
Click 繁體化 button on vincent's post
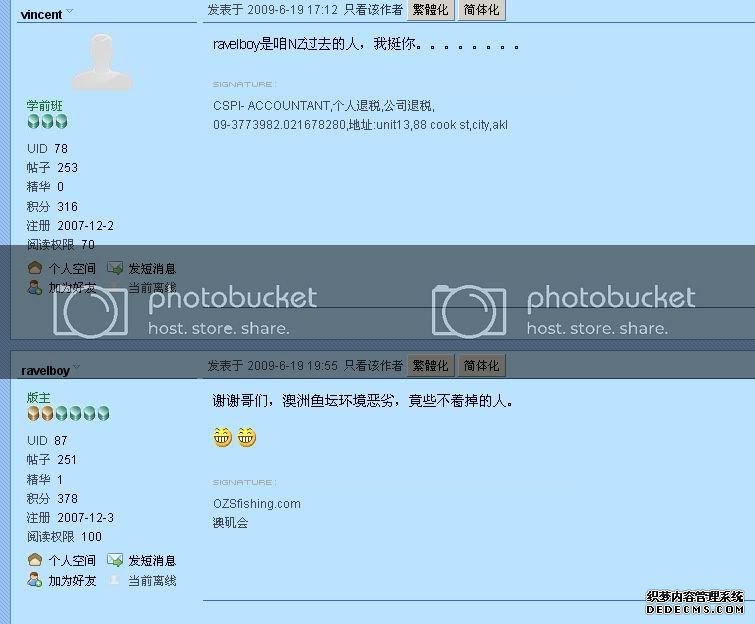(x=430, y=10)
